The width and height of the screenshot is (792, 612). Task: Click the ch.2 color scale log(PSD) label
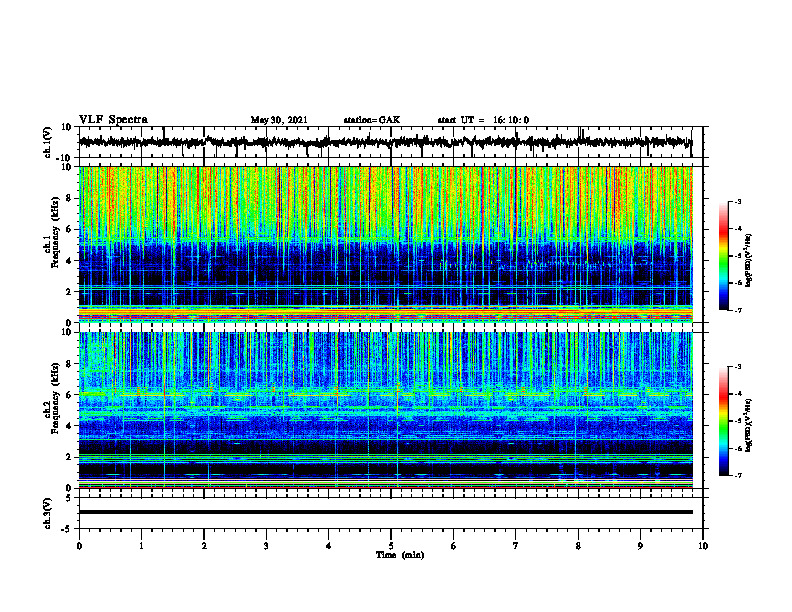tap(749, 425)
